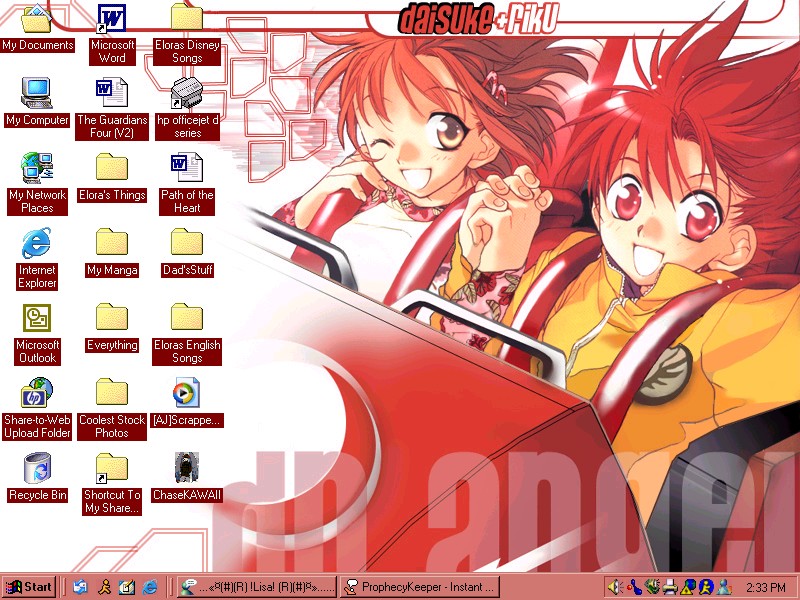This screenshot has width=800, height=600.
Task: Open the Shortcut To My Share... folder
Action: [112, 468]
